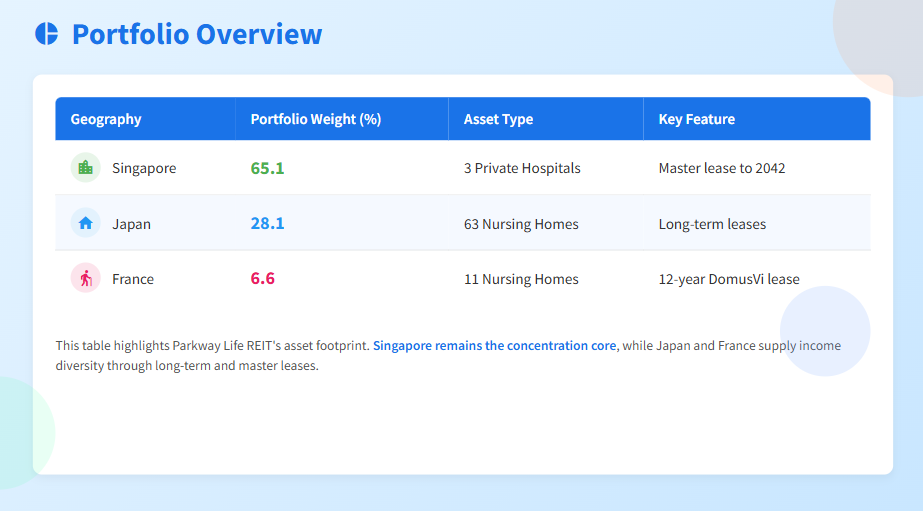Screen dimensions: 923x511
Task: Click the Japan house icon
Action: pos(85,223)
